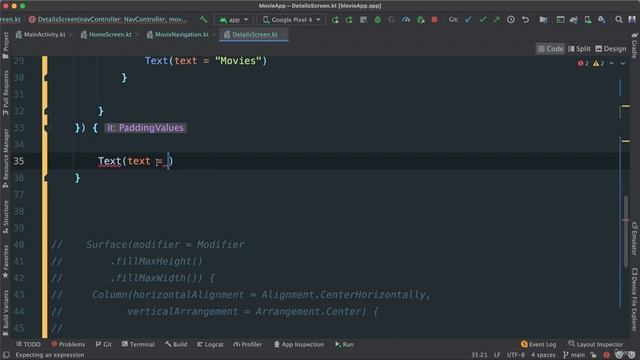Click the Git Push green arrow
Screen dimensions: 640x360
point(496,20)
